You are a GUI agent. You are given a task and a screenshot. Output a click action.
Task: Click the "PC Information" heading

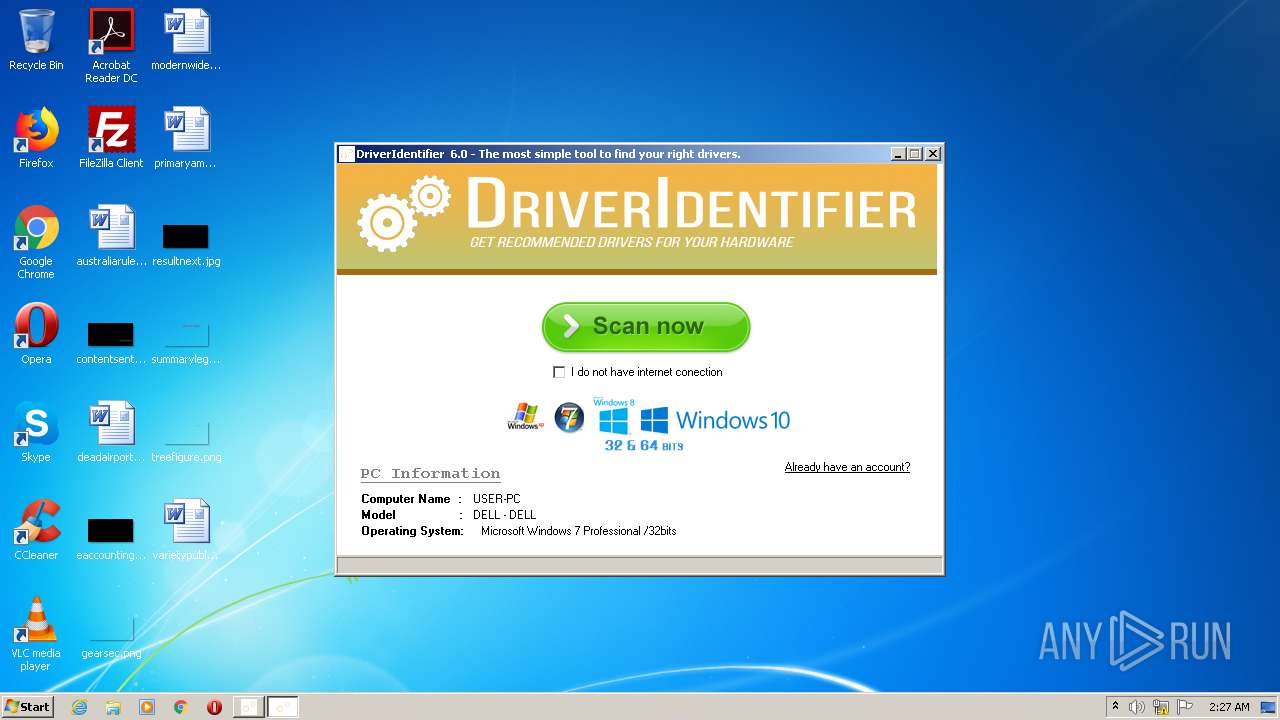pos(430,474)
